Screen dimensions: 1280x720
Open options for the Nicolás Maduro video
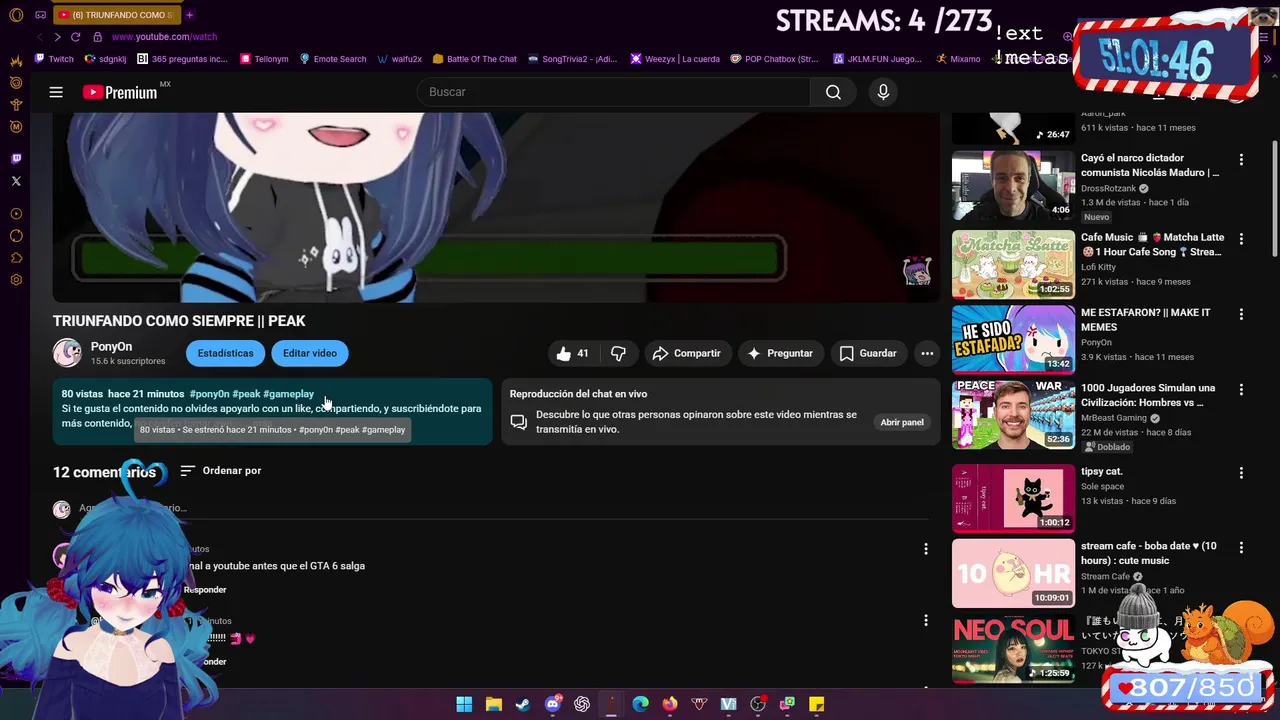pos(1241,160)
